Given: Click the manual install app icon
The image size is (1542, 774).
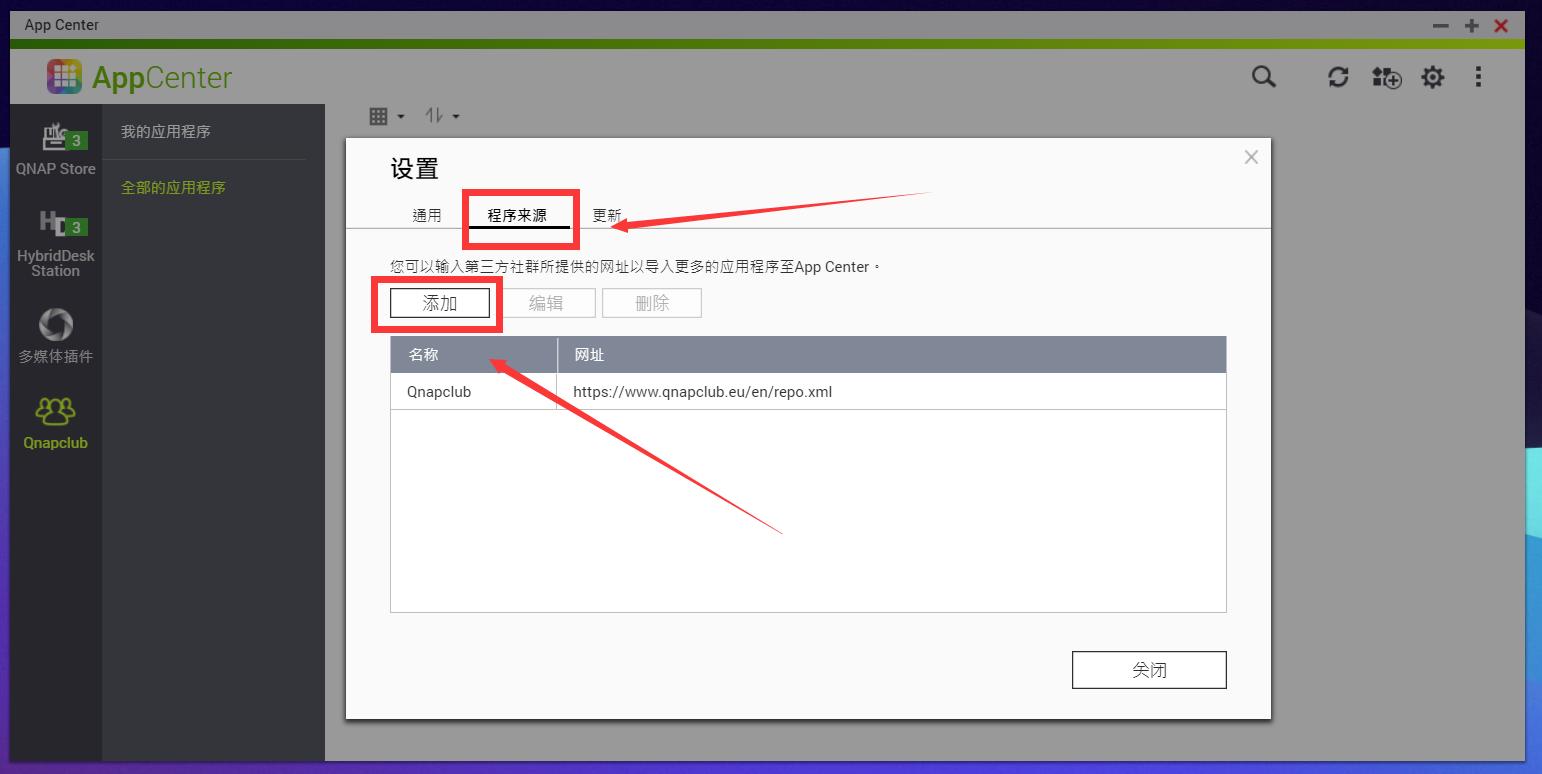Looking at the screenshot, I should [x=1386, y=77].
